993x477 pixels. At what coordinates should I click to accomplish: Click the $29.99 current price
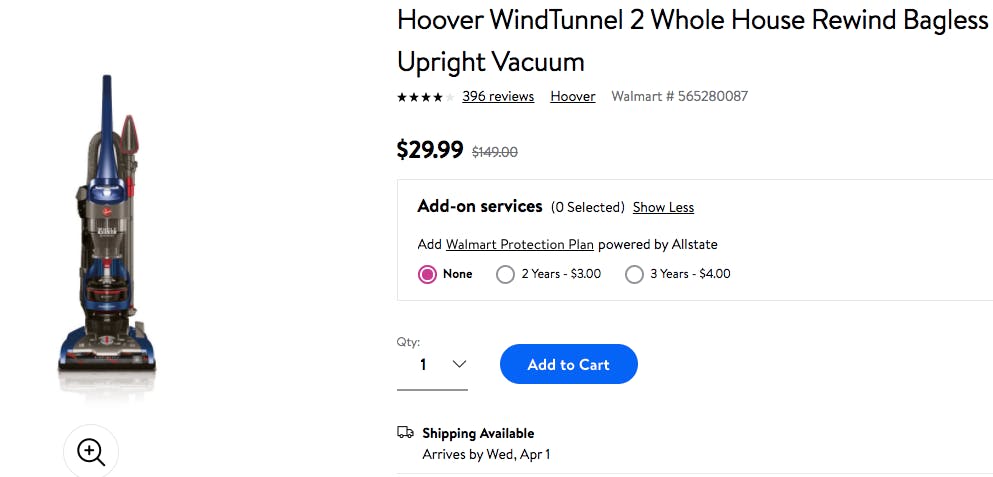(430, 150)
